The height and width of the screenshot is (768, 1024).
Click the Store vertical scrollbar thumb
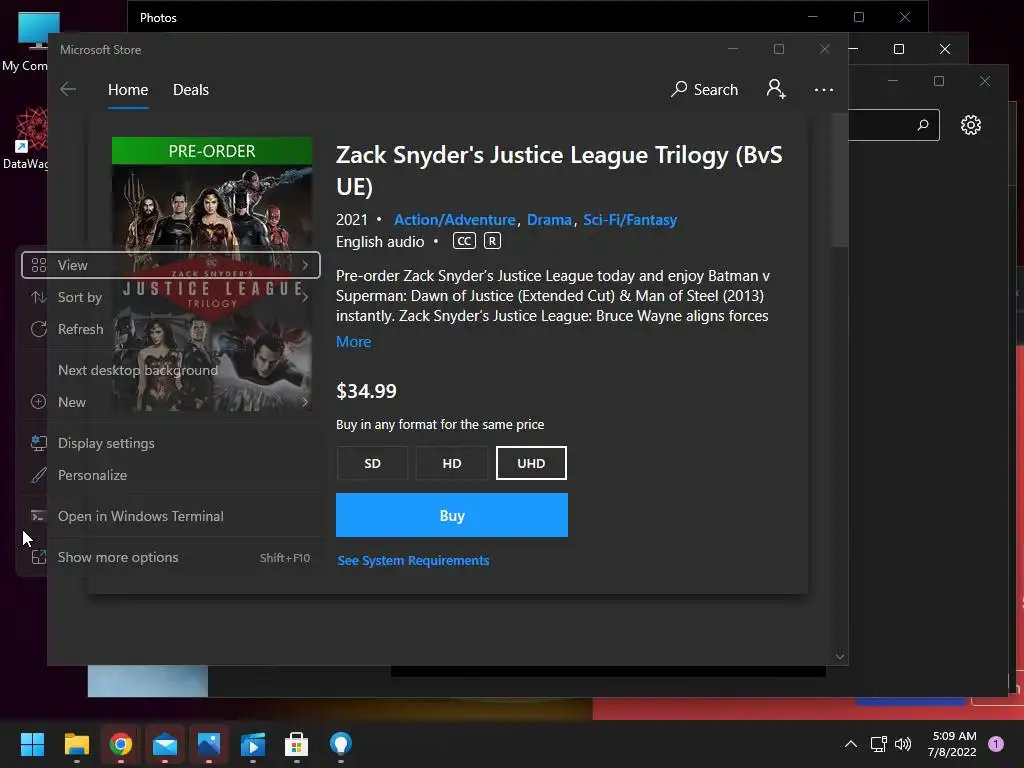tap(840, 180)
